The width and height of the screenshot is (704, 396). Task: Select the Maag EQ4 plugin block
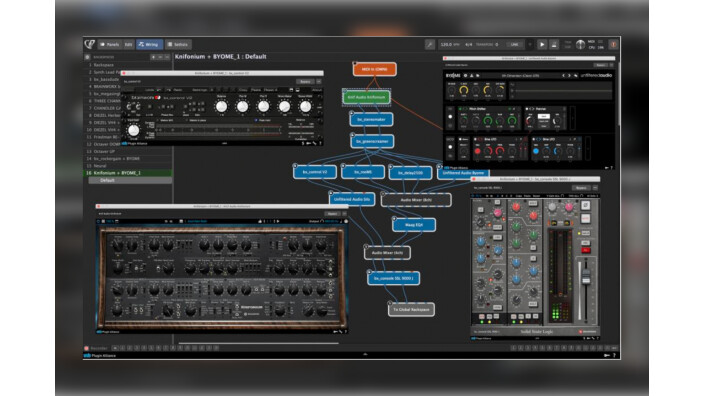coord(414,225)
